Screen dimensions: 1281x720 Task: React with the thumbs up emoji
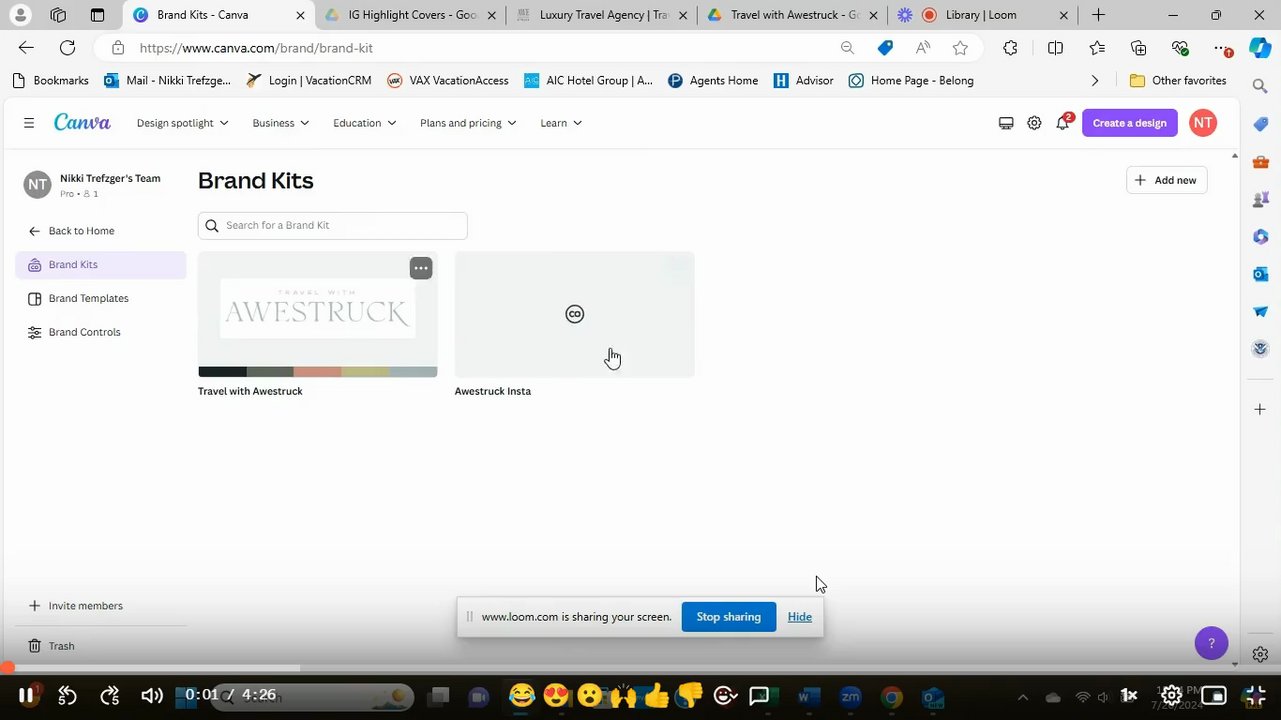tap(656, 695)
